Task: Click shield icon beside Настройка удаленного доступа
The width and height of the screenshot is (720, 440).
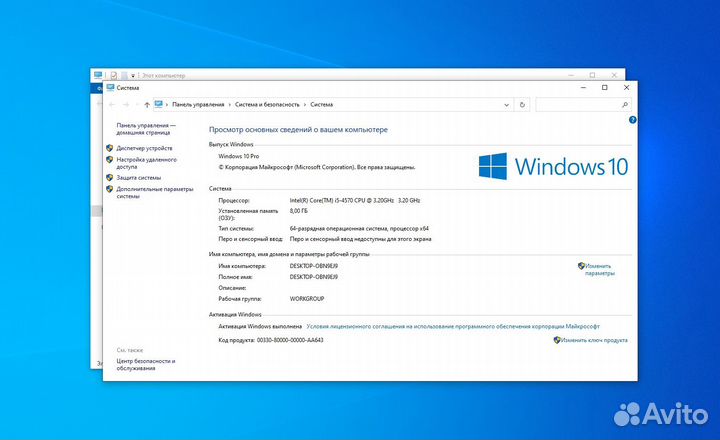Action: (x=109, y=159)
